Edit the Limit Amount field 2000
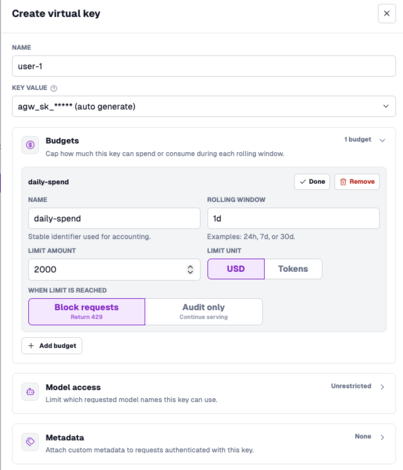The width and height of the screenshot is (403, 470). (114, 269)
